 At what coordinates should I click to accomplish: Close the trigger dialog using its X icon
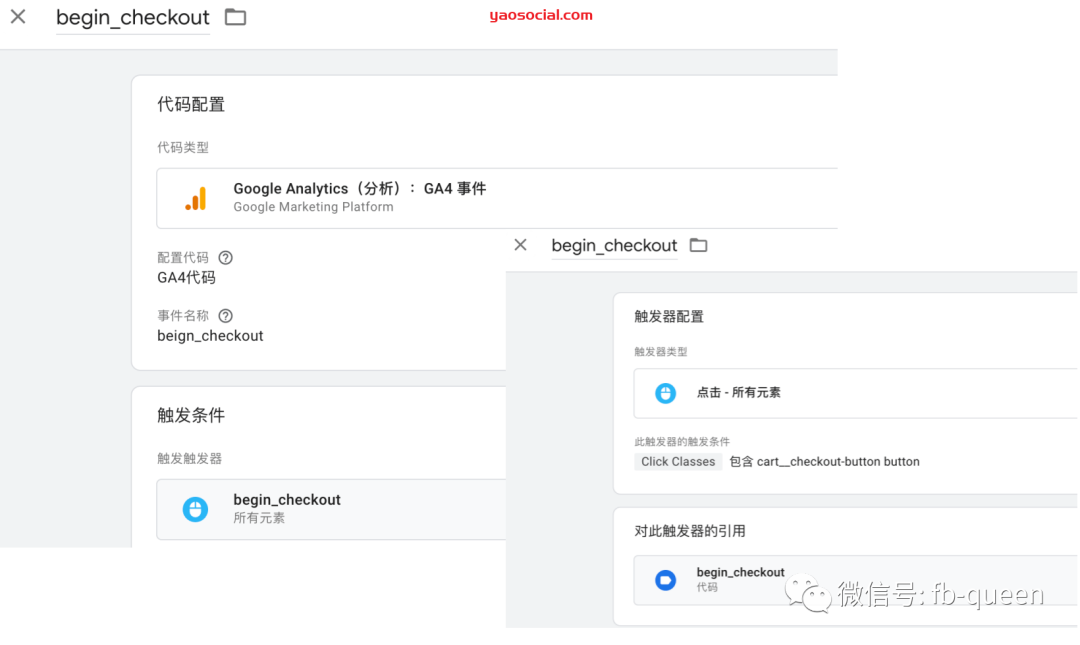tap(519, 244)
